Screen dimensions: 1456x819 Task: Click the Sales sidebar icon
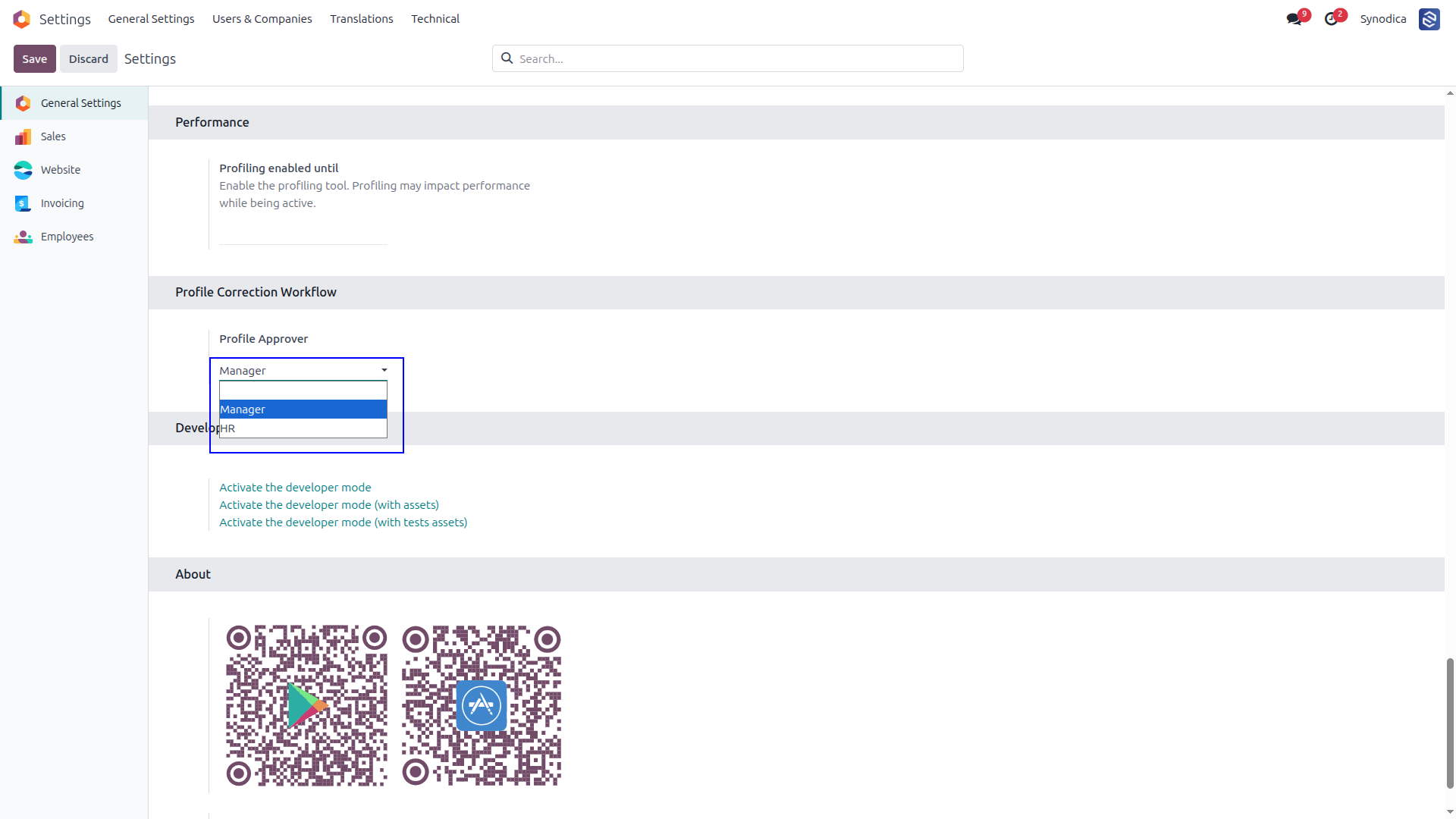click(23, 136)
